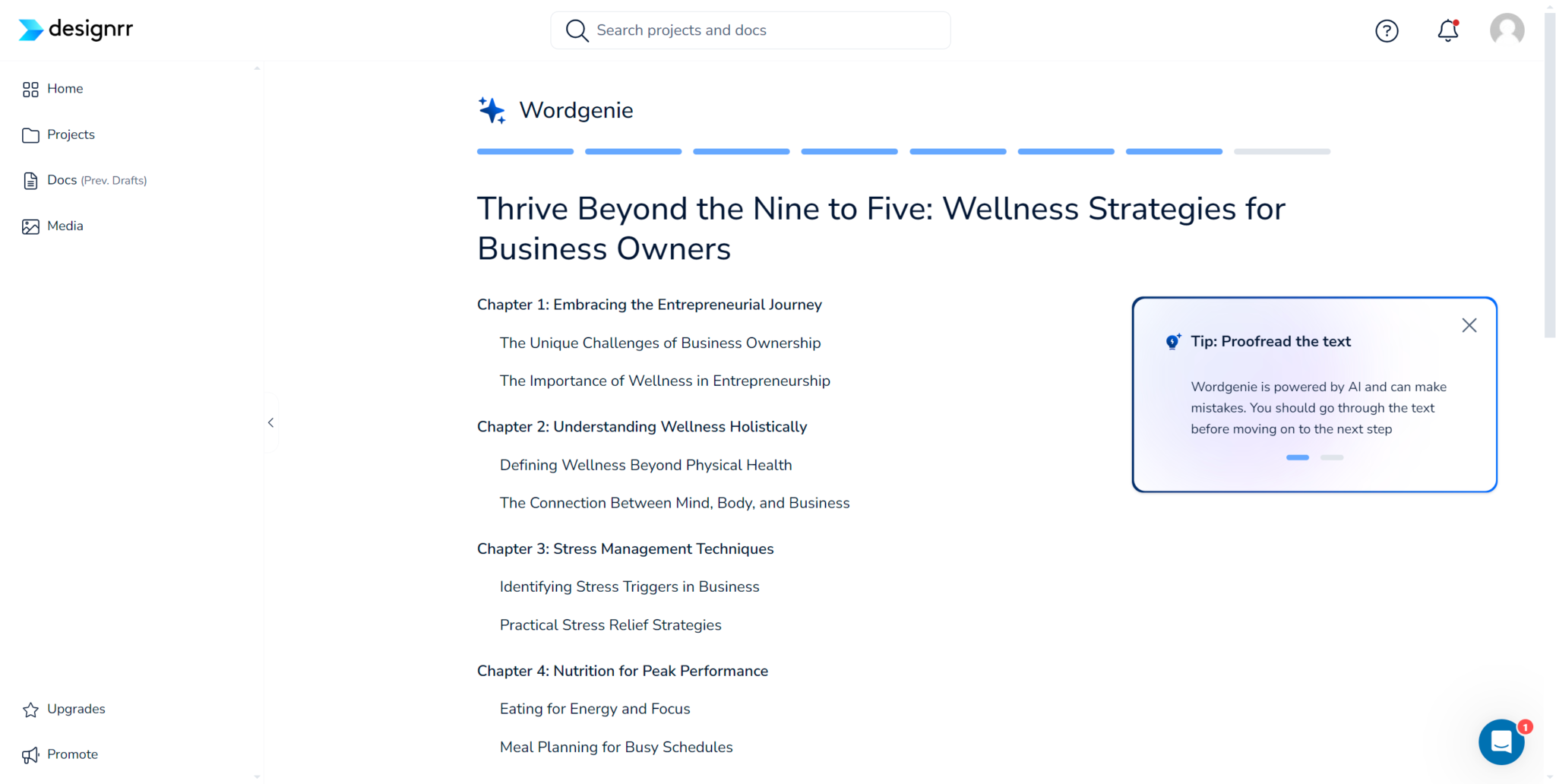The width and height of the screenshot is (1556, 784).
Task: Click the designrr logo
Action: click(x=76, y=30)
